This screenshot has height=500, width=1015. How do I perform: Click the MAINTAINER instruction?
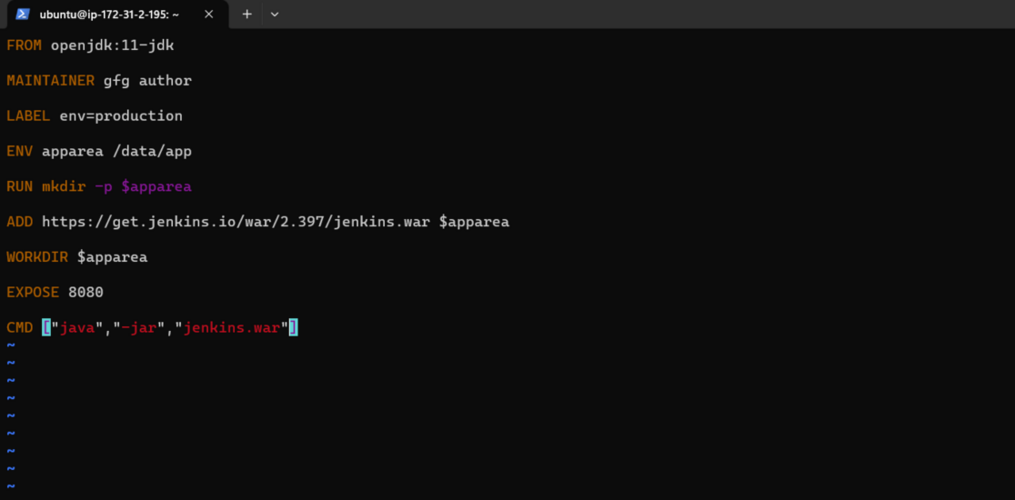50,80
